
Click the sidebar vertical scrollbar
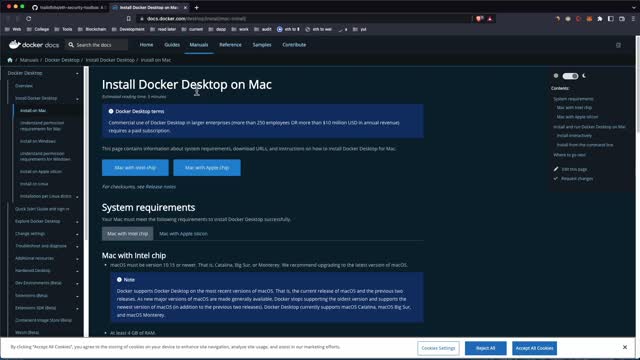86,153
